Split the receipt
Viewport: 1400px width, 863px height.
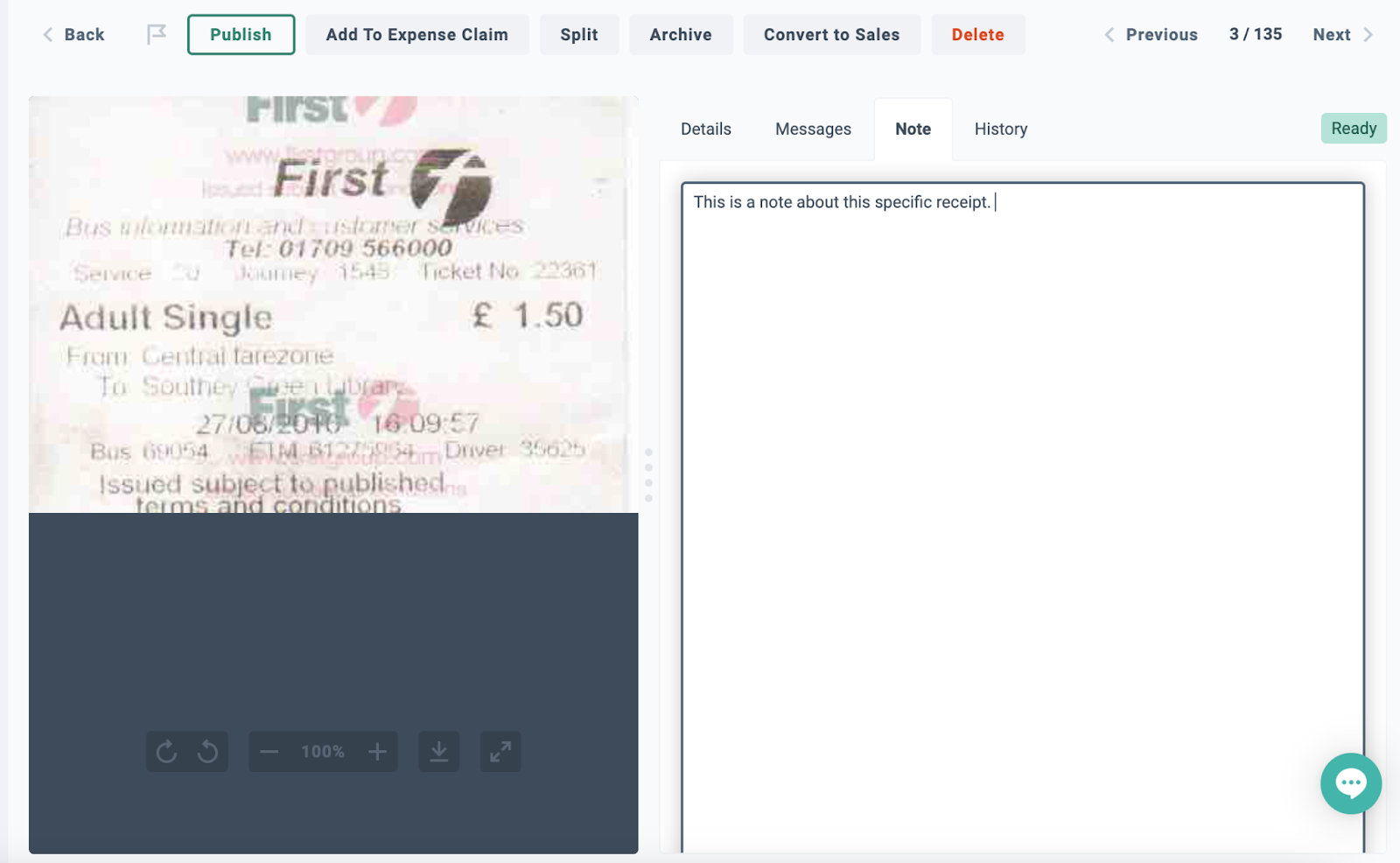pos(579,35)
